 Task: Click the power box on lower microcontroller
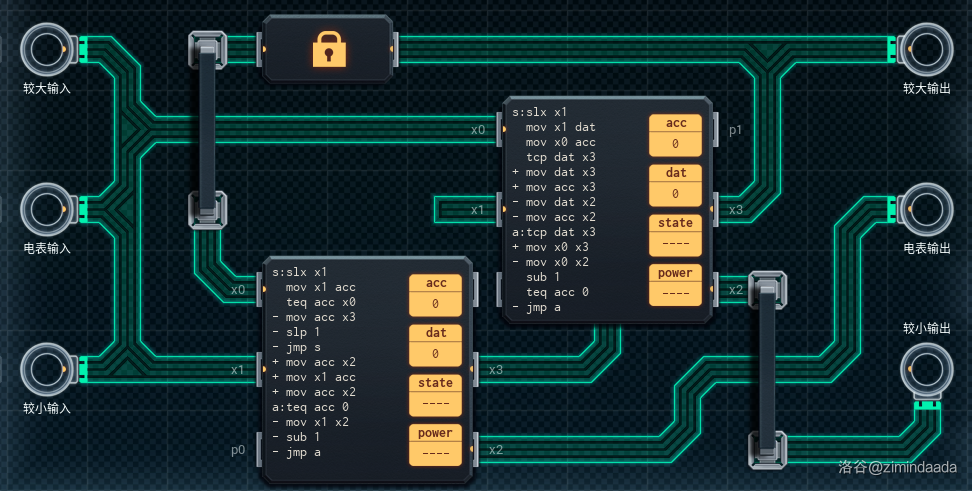pos(436,444)
